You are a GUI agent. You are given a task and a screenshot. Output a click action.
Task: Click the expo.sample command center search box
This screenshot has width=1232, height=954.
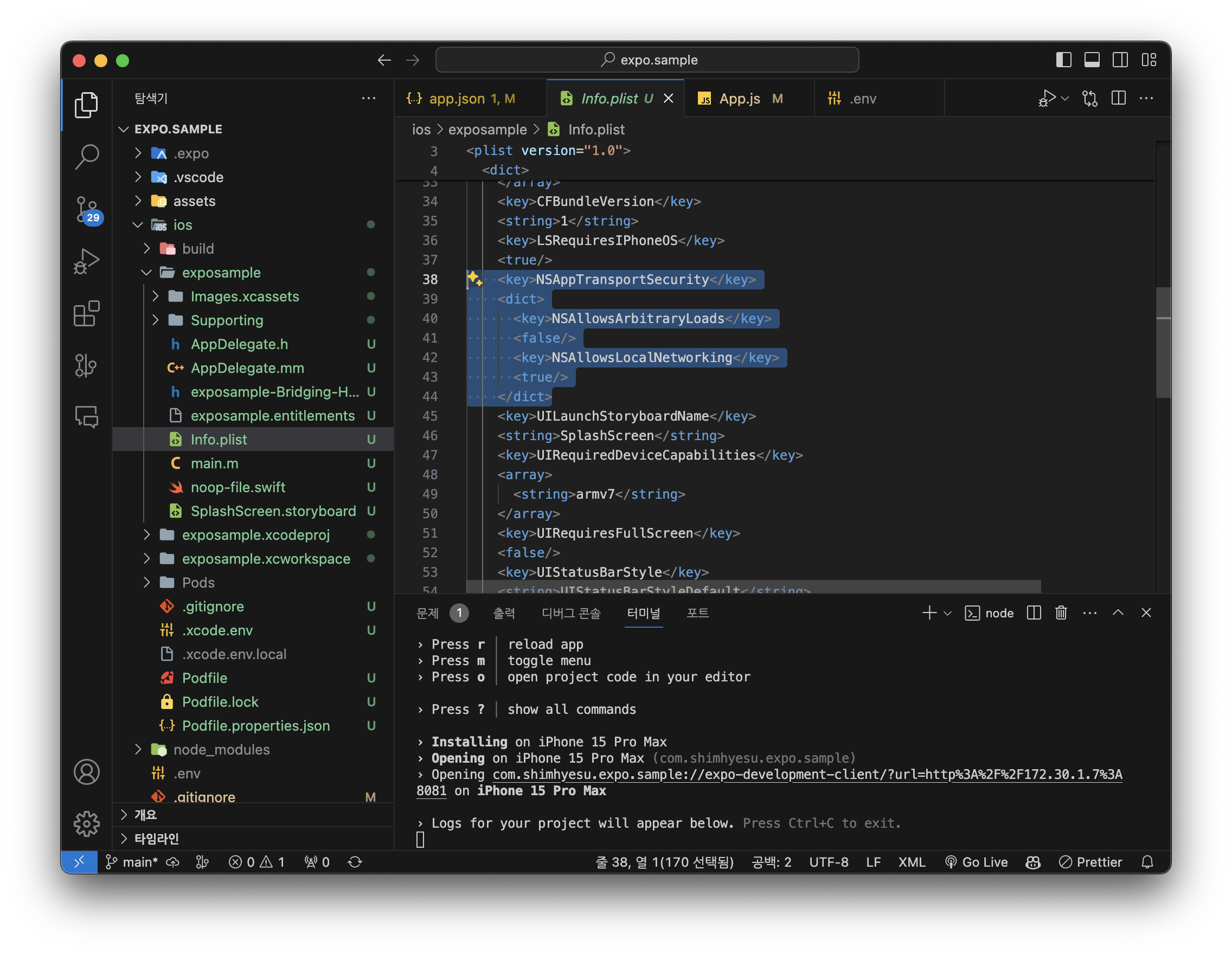coord(647,60)
